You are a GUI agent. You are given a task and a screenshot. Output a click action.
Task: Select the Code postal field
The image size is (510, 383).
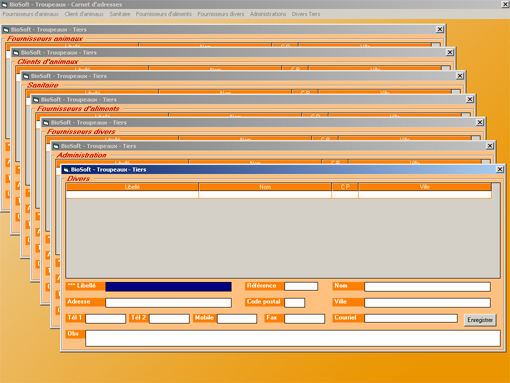point(294,303)
